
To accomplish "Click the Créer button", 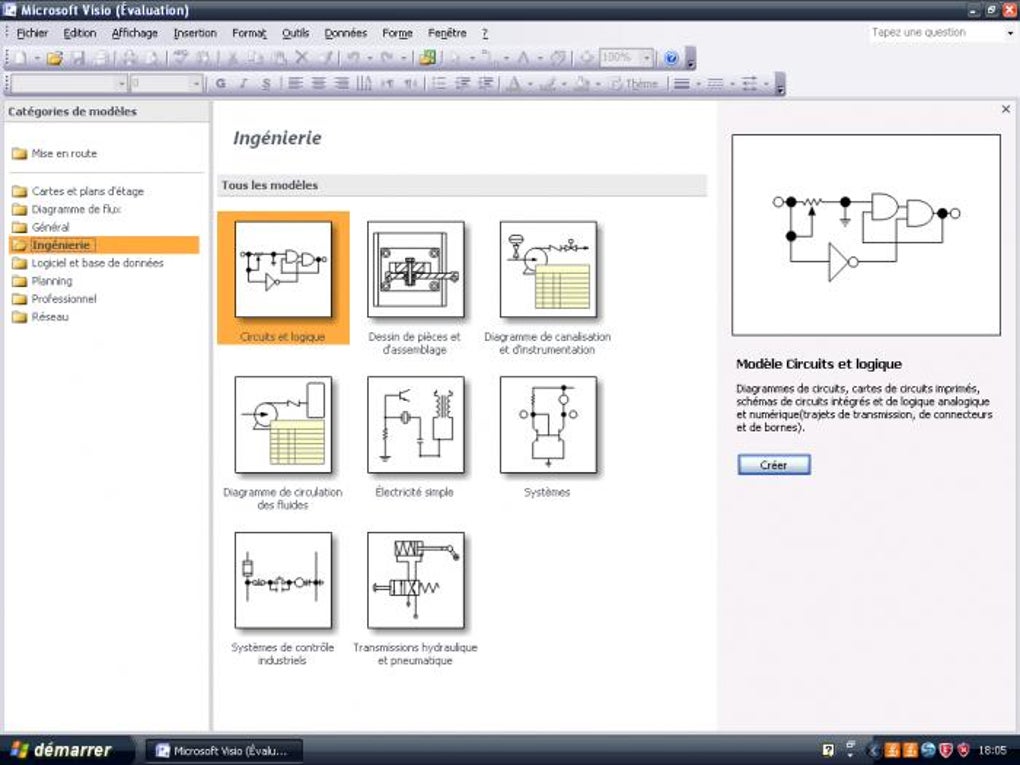I will 774,465.
